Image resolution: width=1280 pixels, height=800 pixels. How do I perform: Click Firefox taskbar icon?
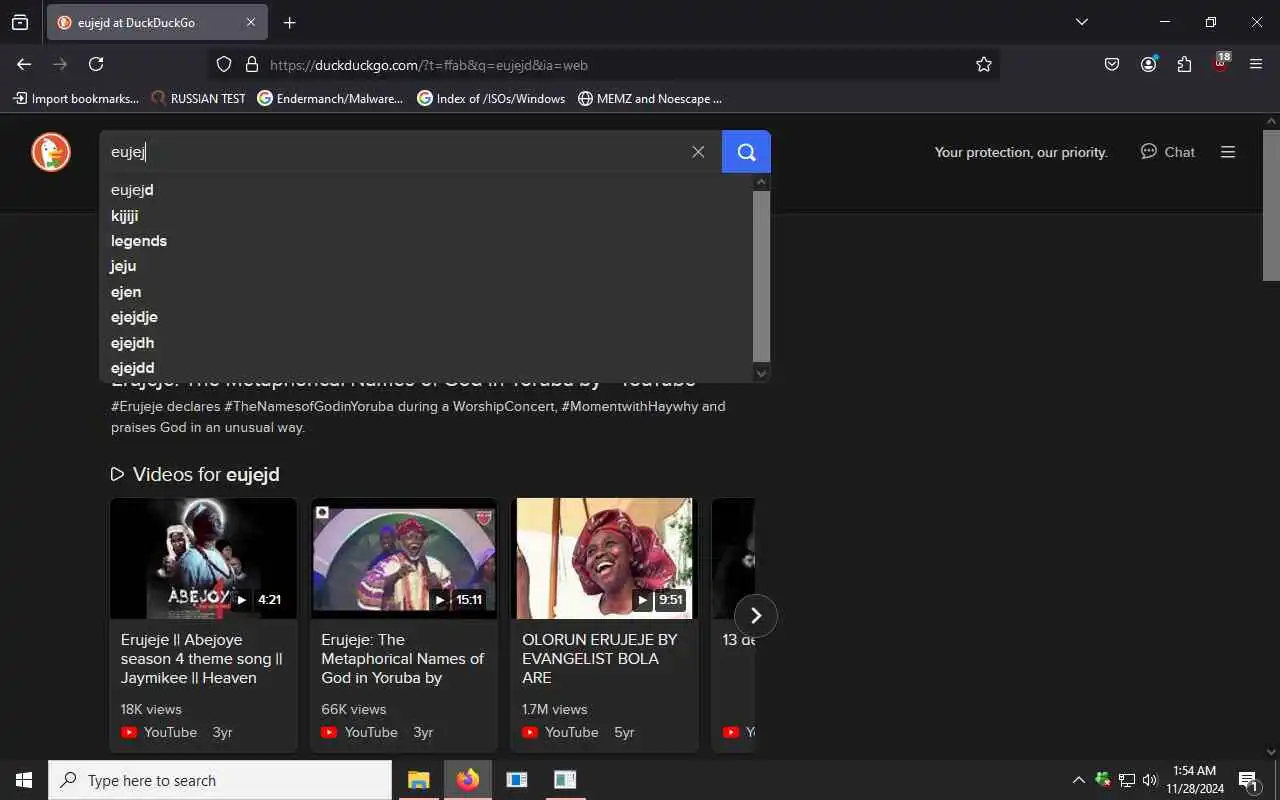(467, 780)
